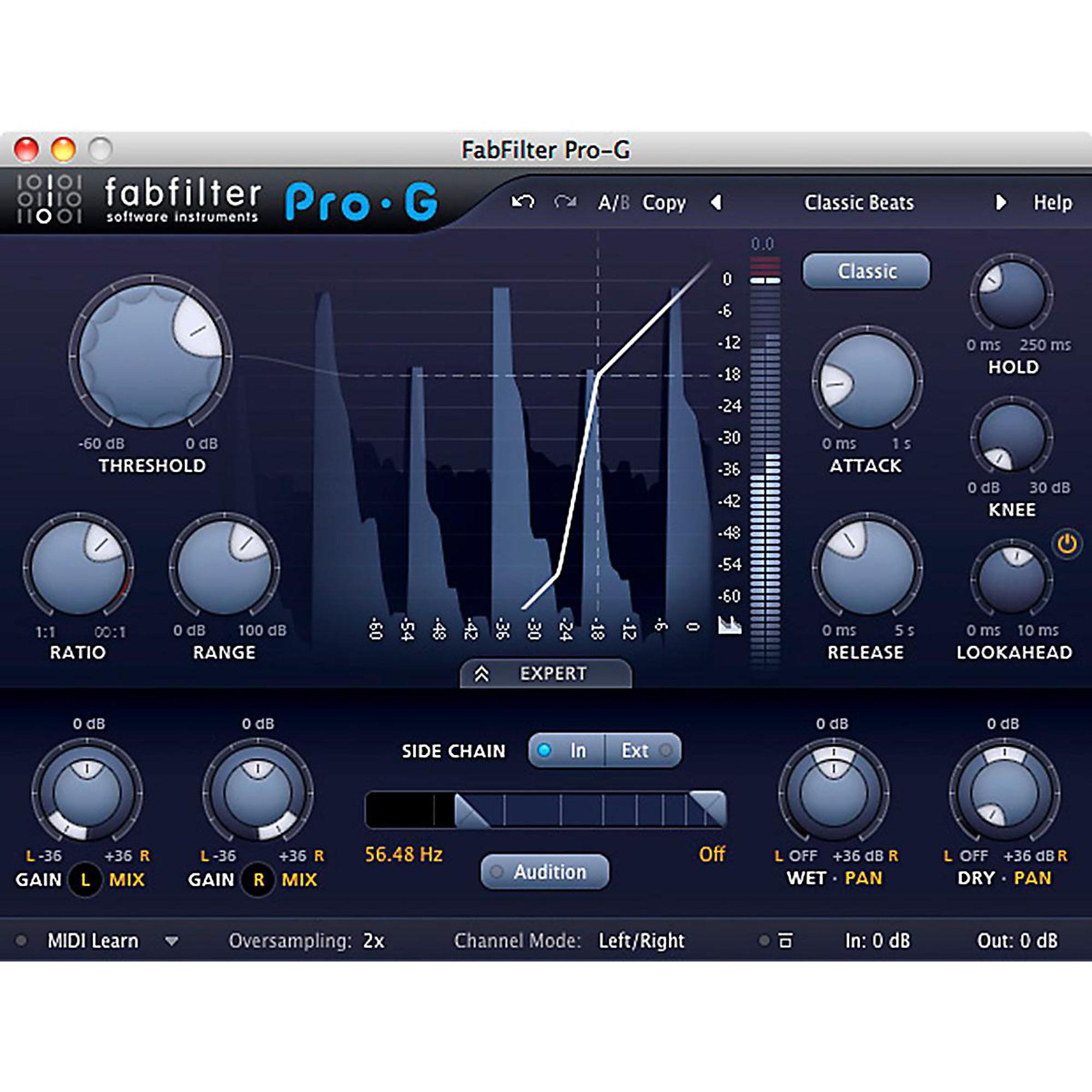Open the Oversampling 2x menu

pyautogui.click(x=373, y=941)
